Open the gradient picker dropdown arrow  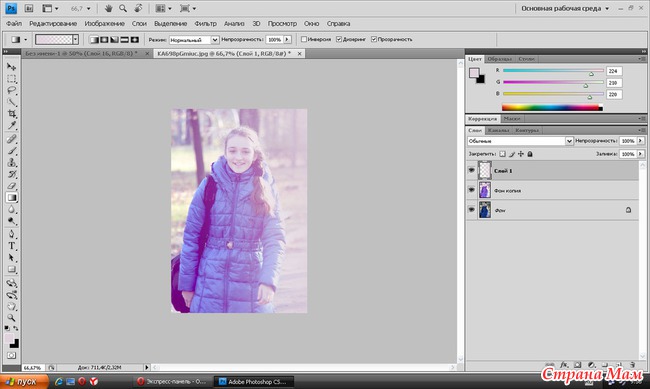(75, 39)
